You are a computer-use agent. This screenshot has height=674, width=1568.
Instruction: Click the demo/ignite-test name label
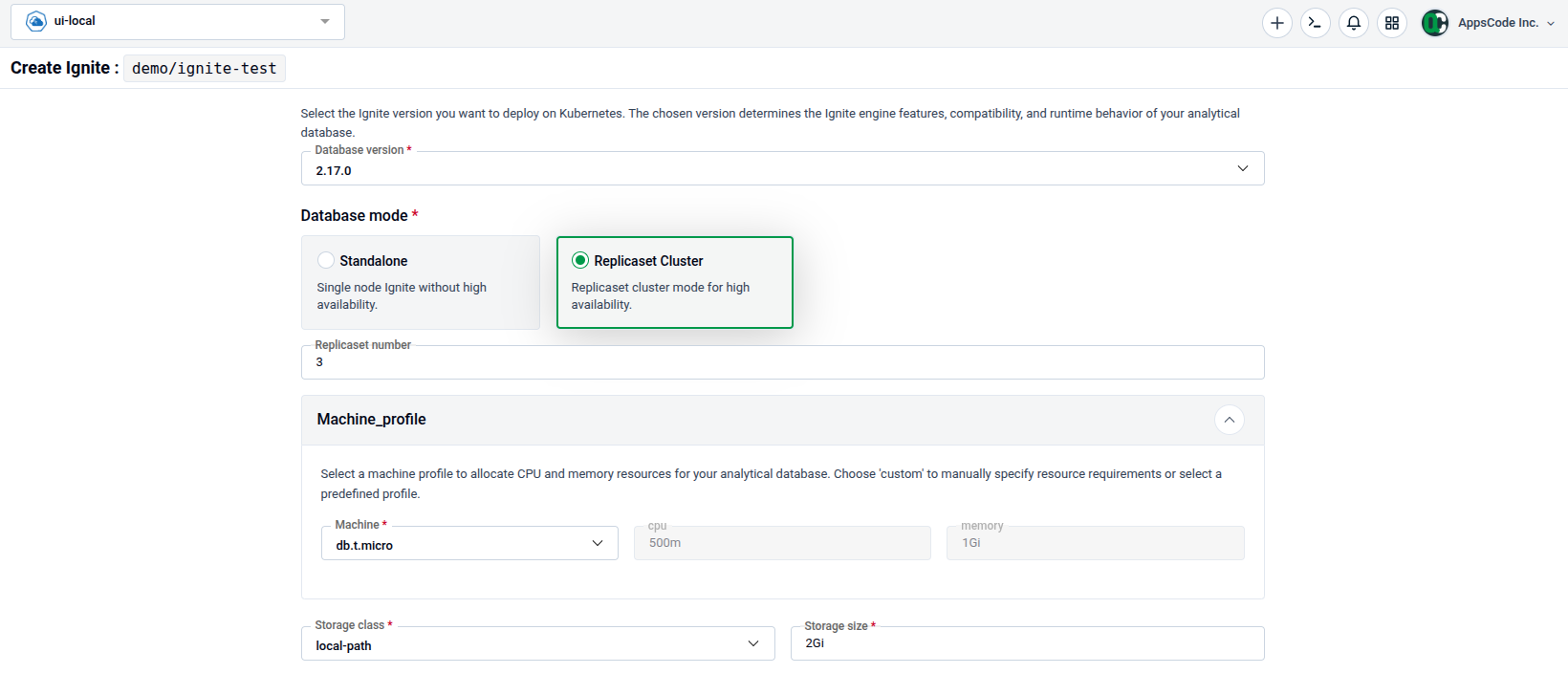[x=205, y=68]
